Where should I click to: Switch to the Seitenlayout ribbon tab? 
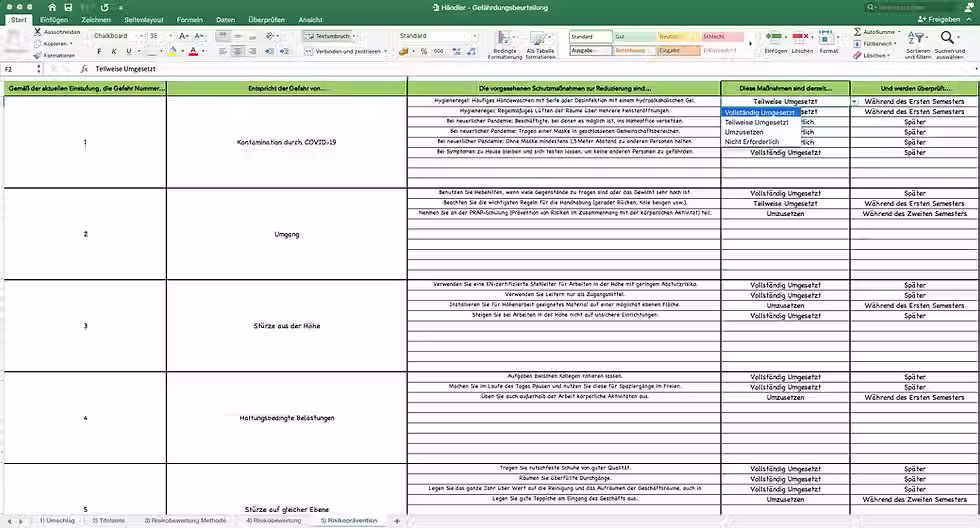144,19
